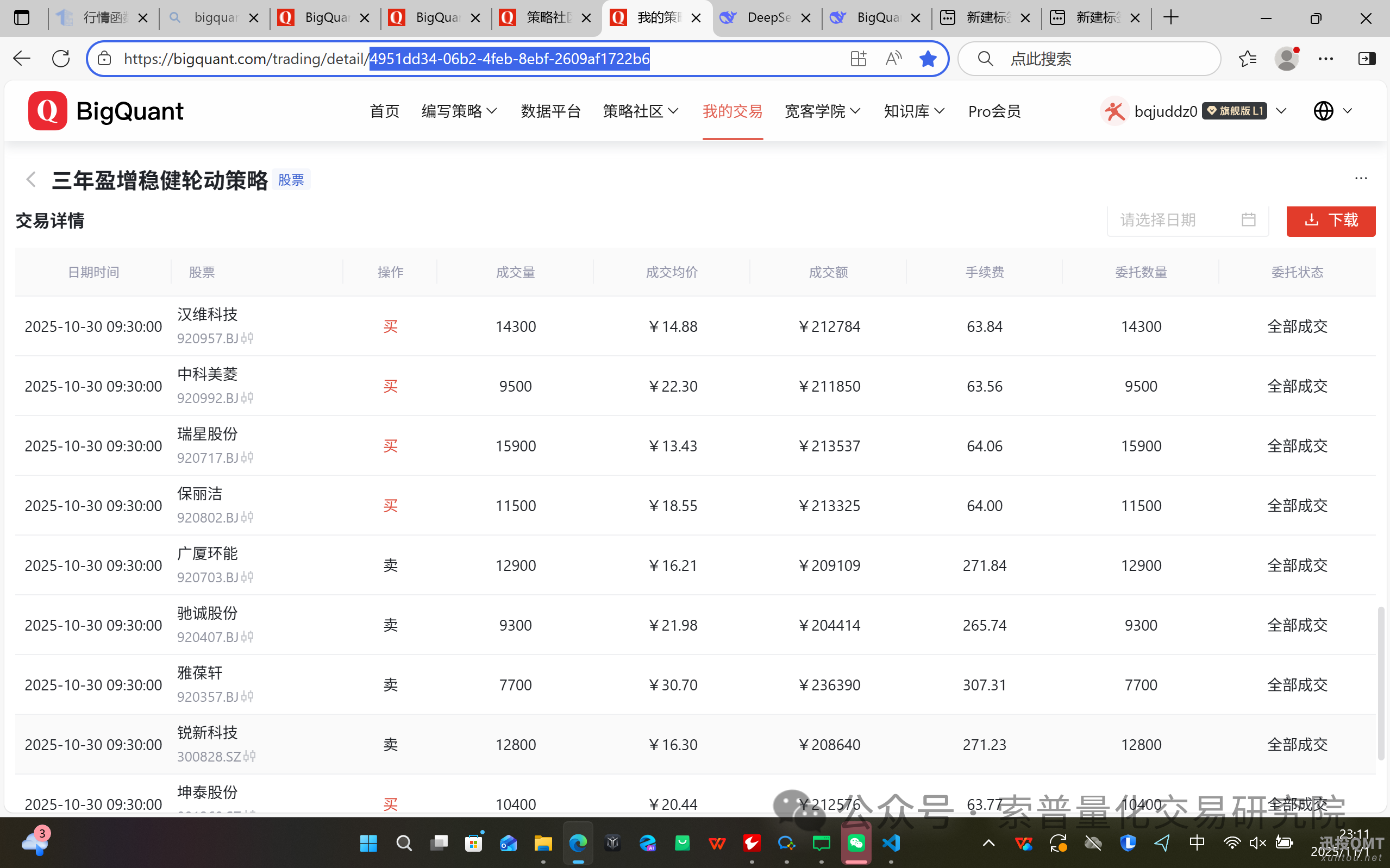
Task: Open the three-dot menu beside strategy title
Action: coord(1360,179)
